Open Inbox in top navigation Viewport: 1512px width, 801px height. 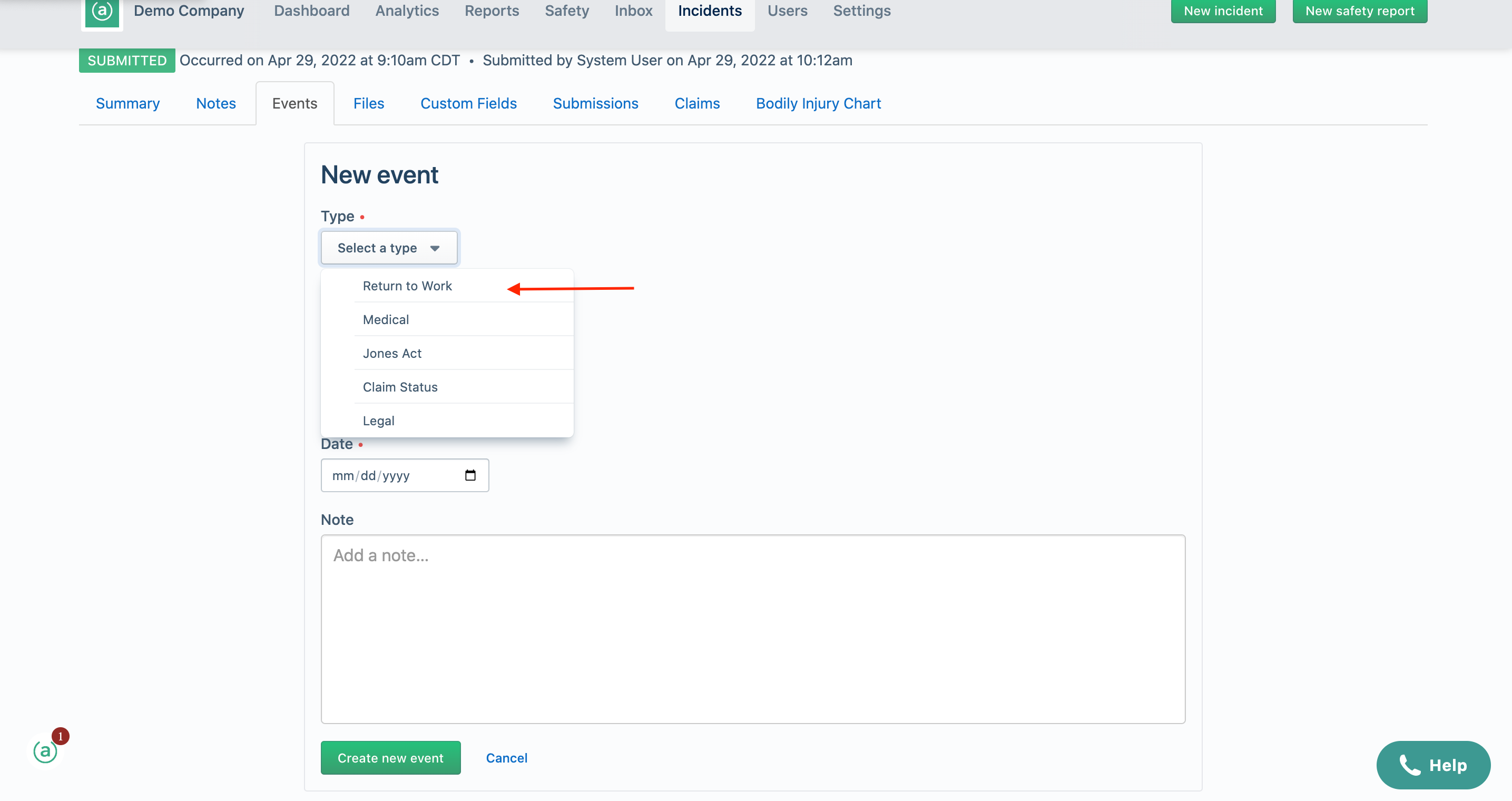click(x=633, y=11)
